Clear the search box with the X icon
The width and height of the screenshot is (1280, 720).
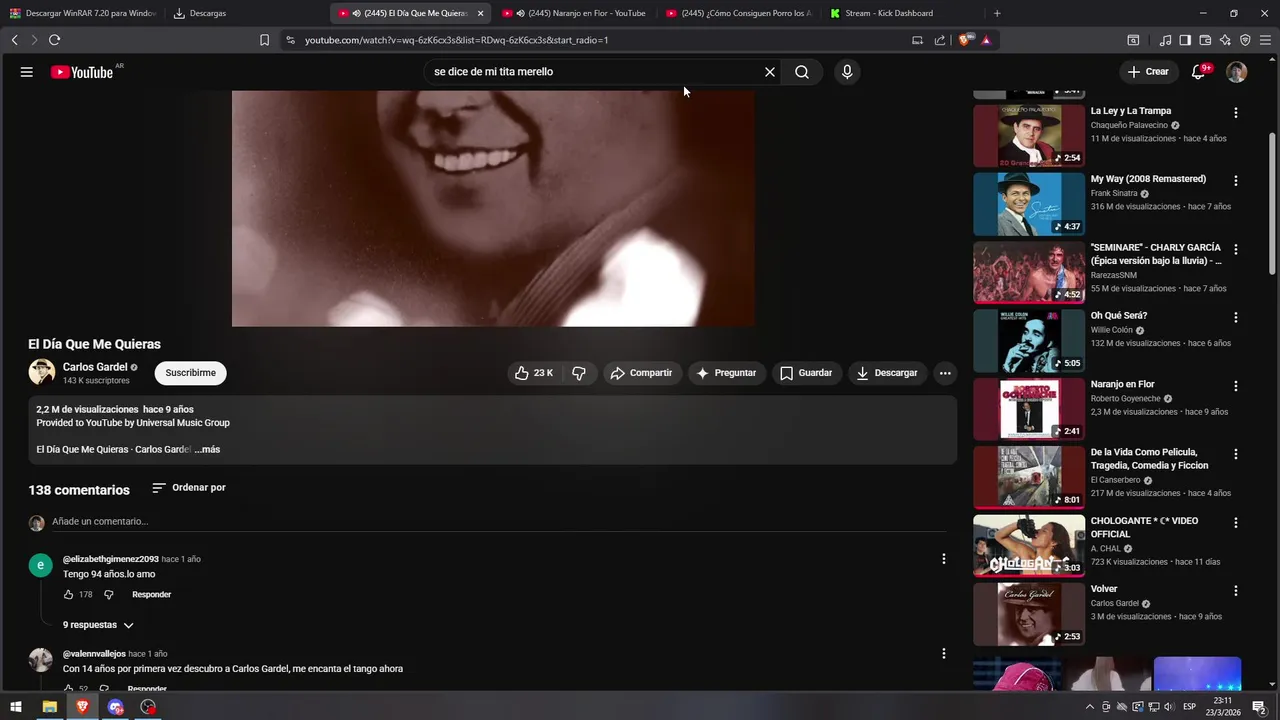point(770,72)
